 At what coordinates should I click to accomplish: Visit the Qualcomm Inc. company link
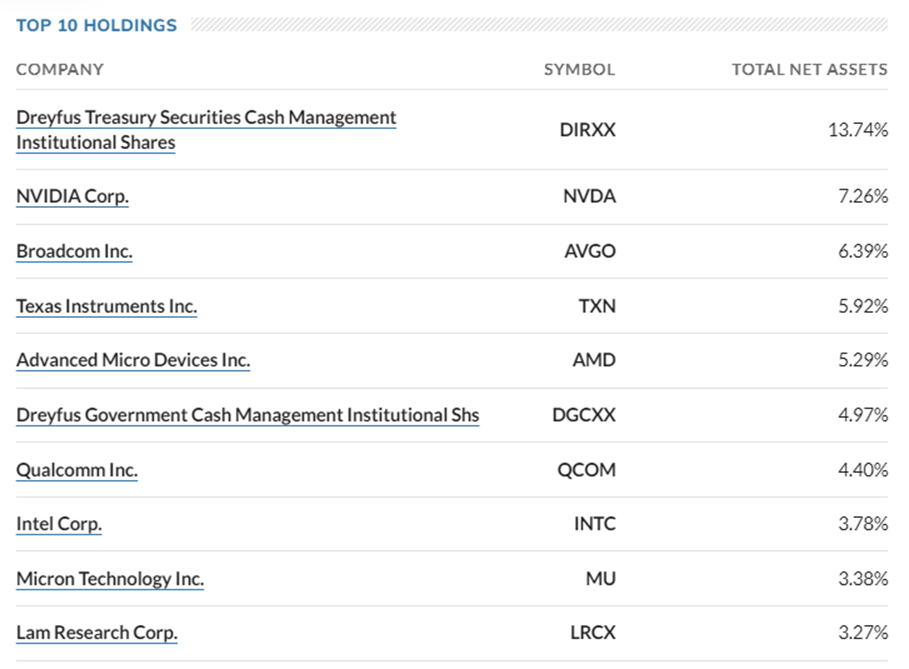pyautogui.click(x=77, y=470)
